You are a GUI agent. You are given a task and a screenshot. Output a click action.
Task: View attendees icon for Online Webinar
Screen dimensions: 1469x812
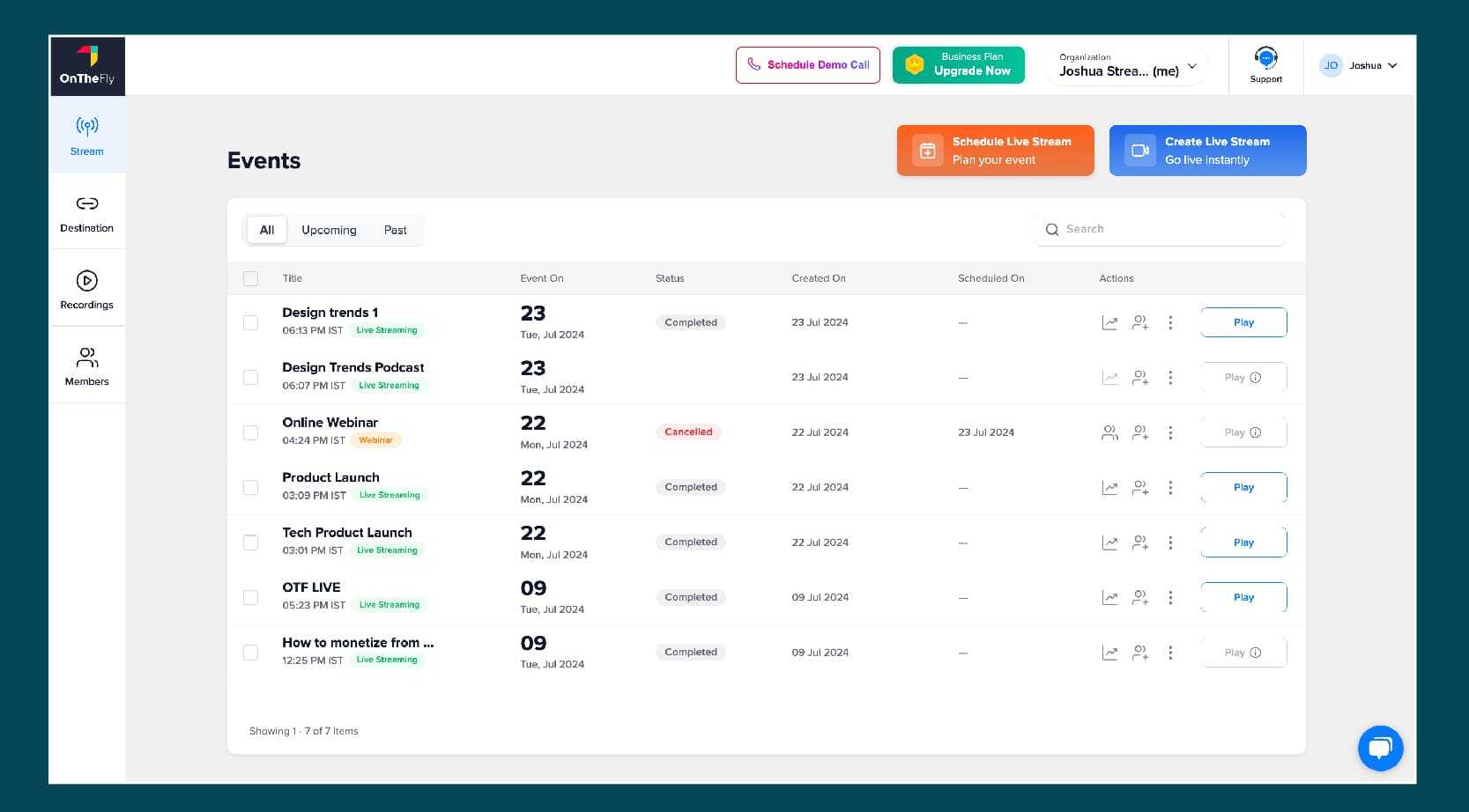pos(1109,432)
